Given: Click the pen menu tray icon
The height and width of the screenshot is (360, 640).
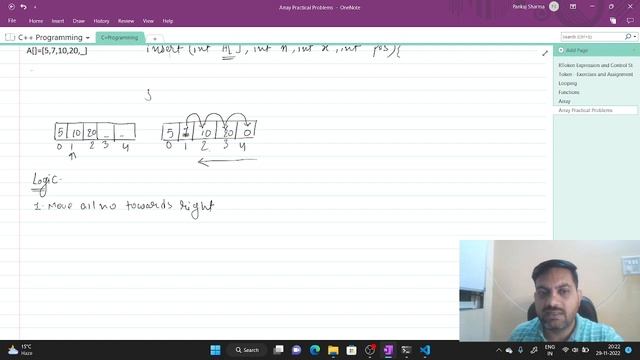Looking at the screenshot, I should point(534,350).
